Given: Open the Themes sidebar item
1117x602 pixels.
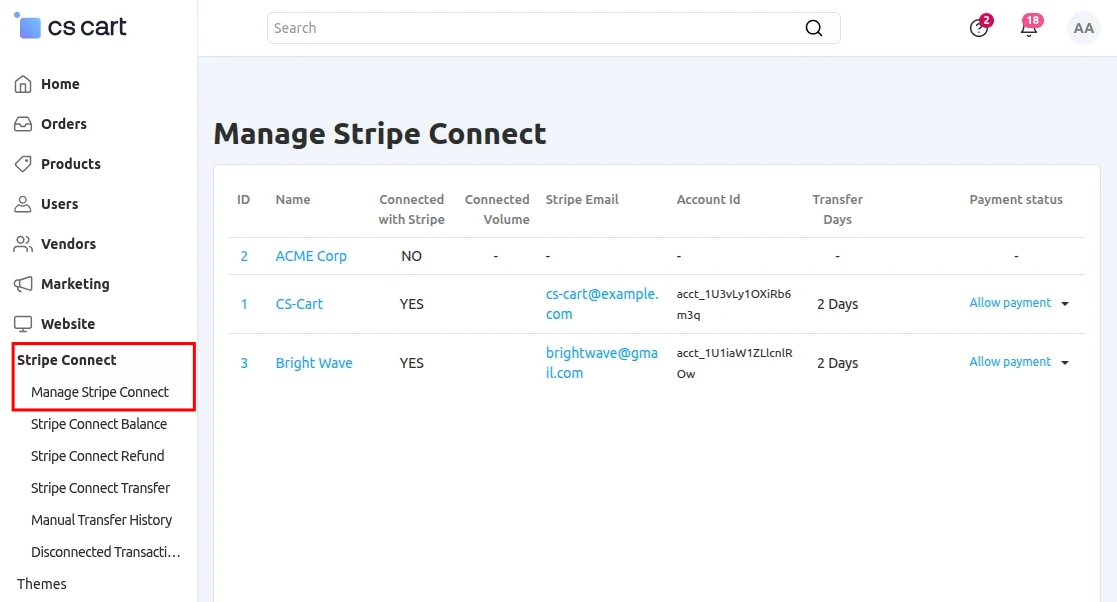Looking at the screenshot, I should point(41,584).
